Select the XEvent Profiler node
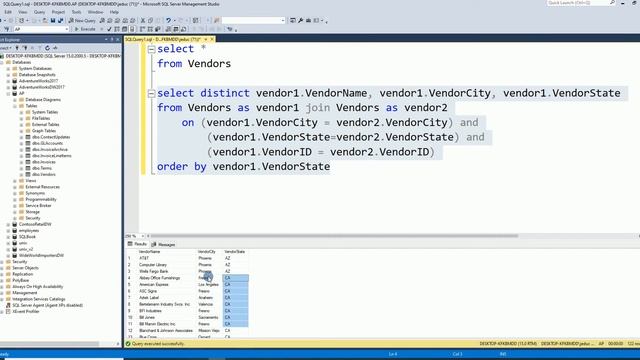Screen dimensions: 640x360 coord(25,311)
